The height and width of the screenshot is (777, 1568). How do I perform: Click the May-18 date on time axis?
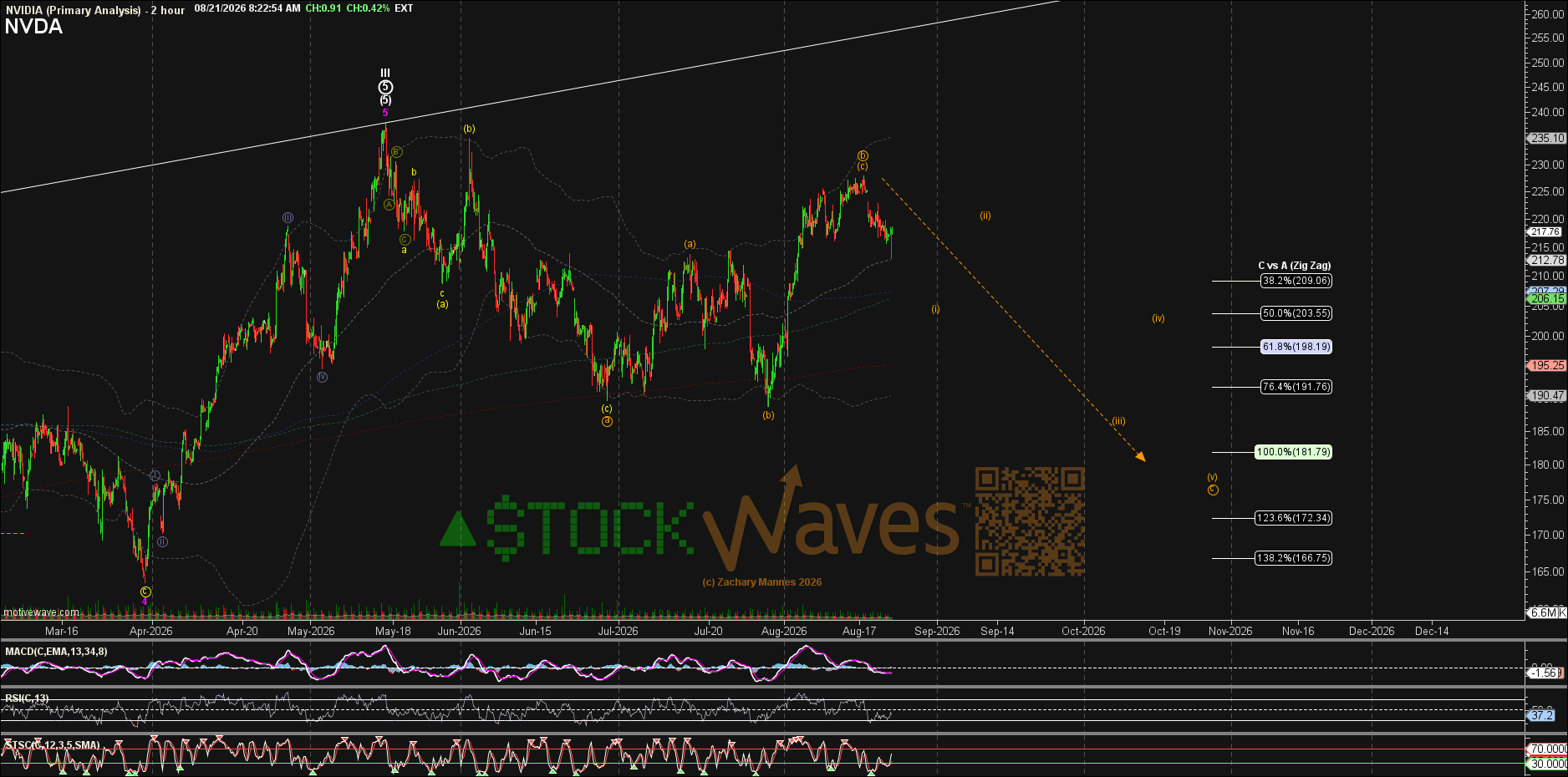click(393, 632)
